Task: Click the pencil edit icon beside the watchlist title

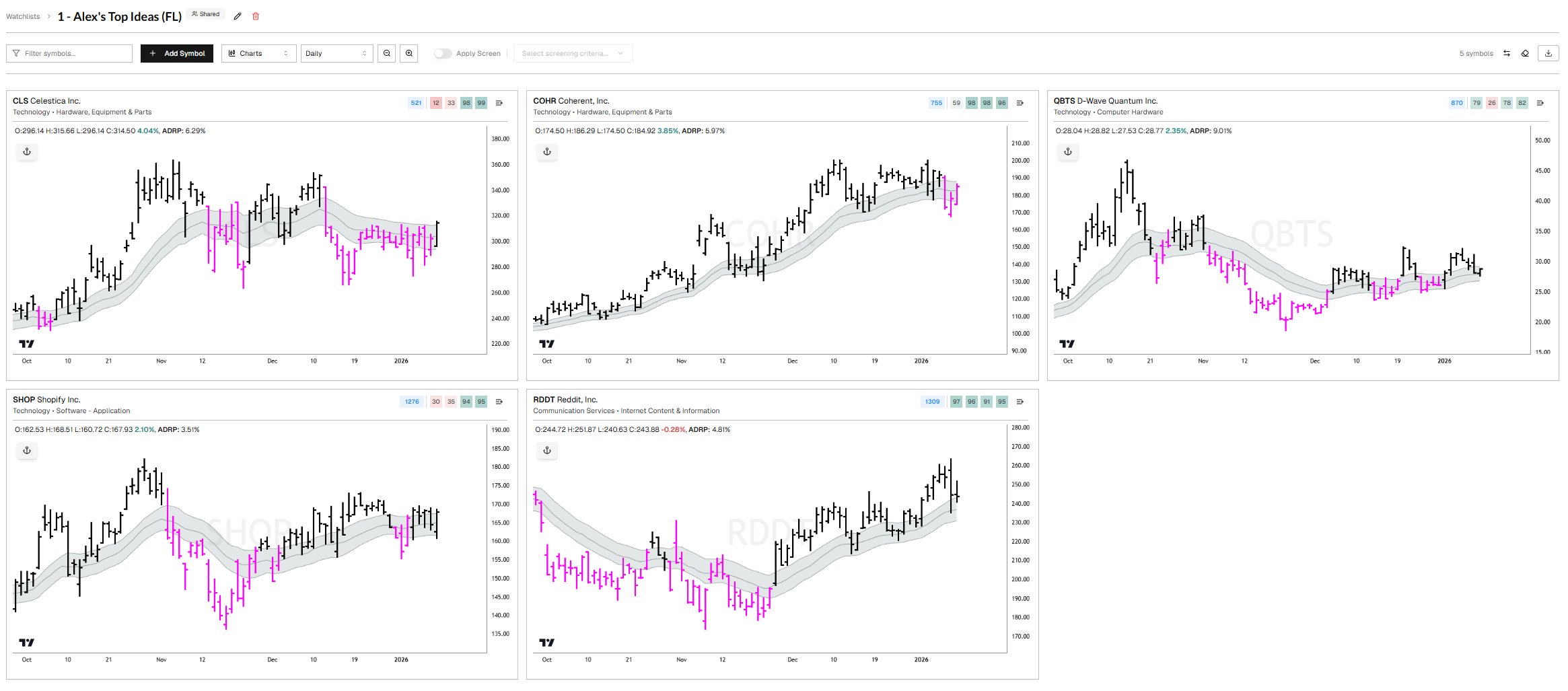Action: click(x=237, y=15)
